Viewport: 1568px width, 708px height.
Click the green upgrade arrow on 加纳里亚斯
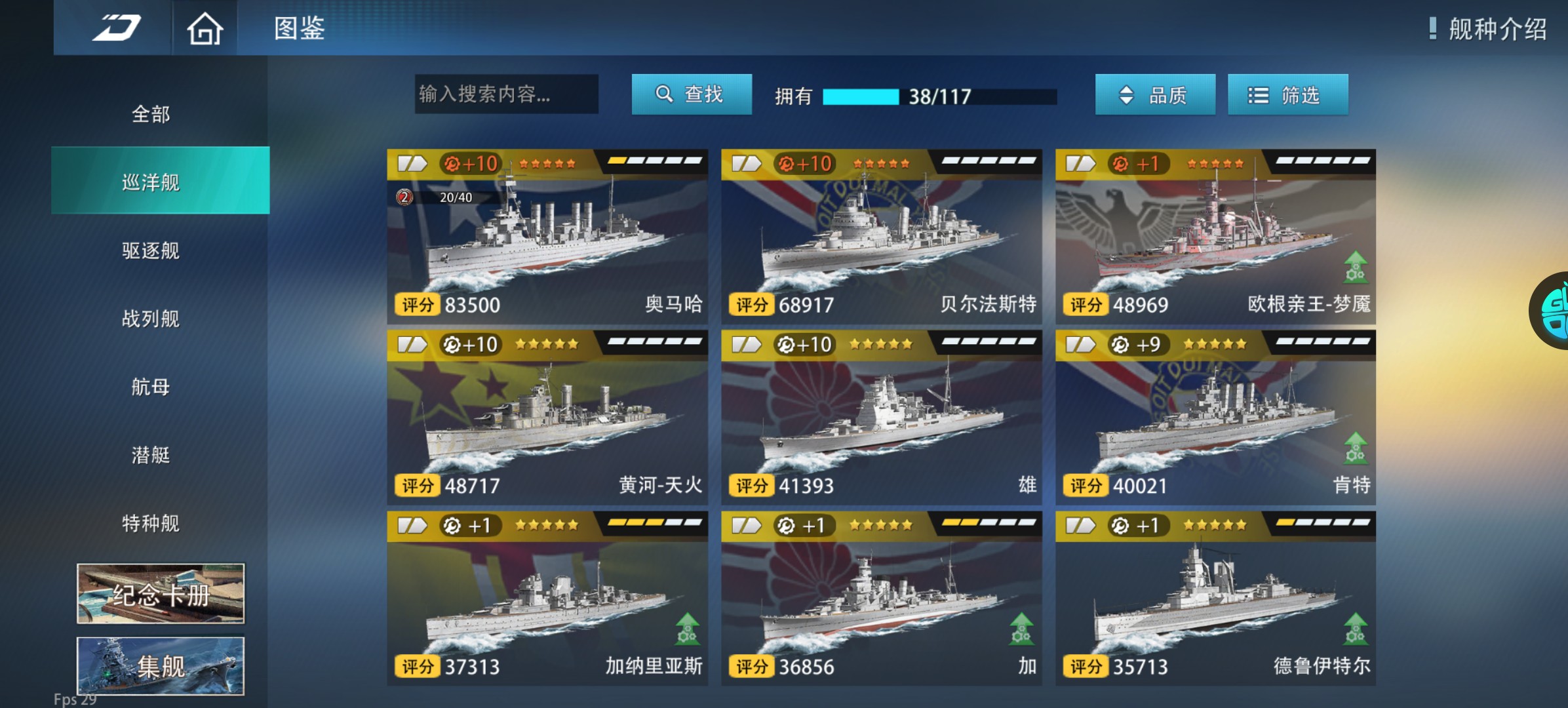[687, 629]
